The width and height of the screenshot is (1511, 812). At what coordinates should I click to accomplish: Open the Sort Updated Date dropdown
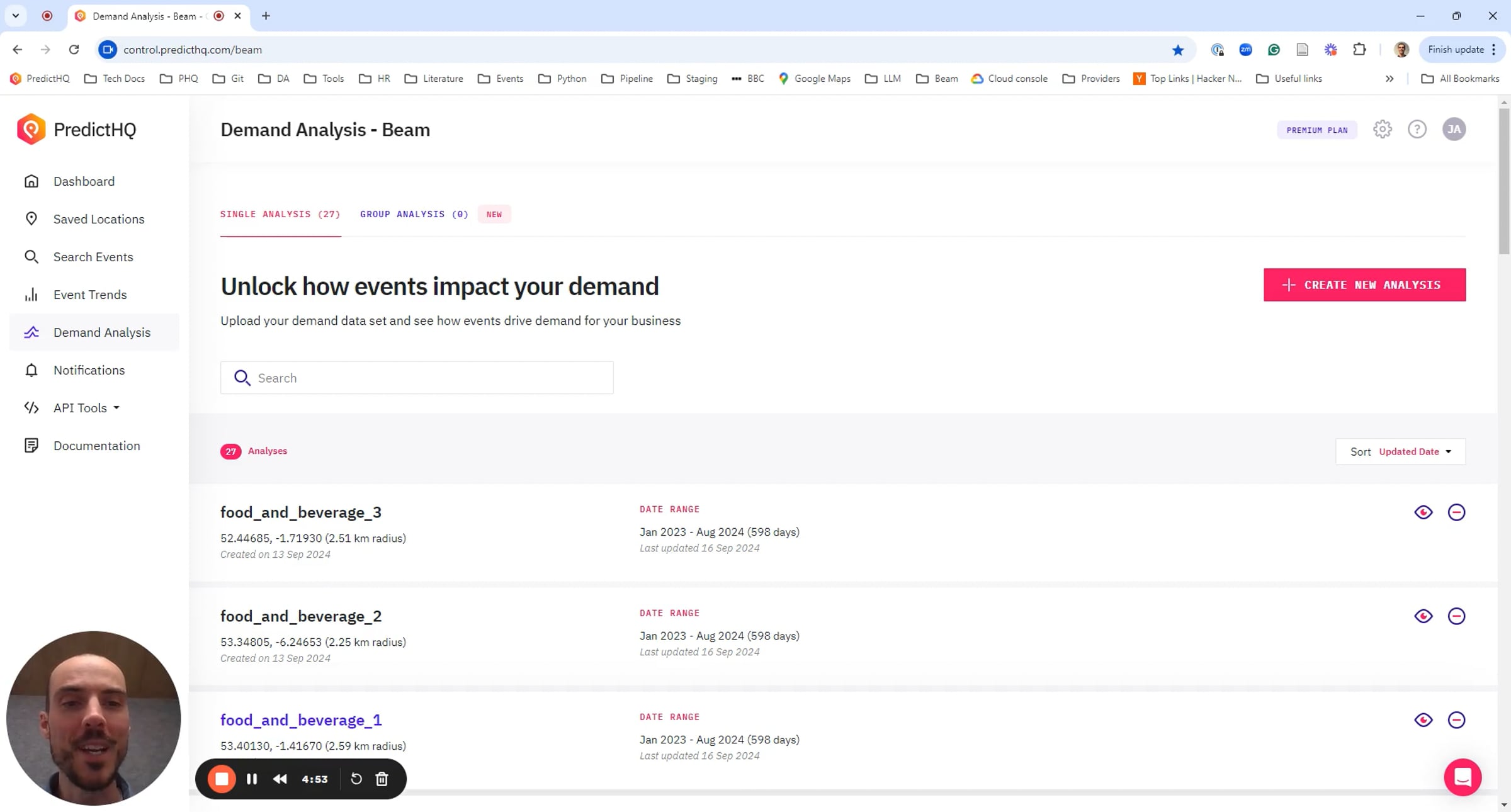(x=1401, y=452)
